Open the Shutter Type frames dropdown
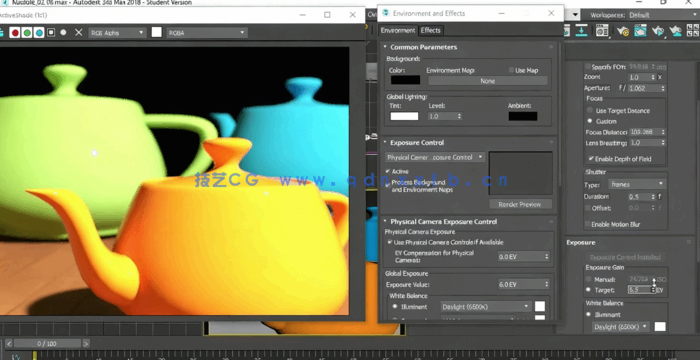The height and width of the screenshot is (360, 700). pos(637,184)
